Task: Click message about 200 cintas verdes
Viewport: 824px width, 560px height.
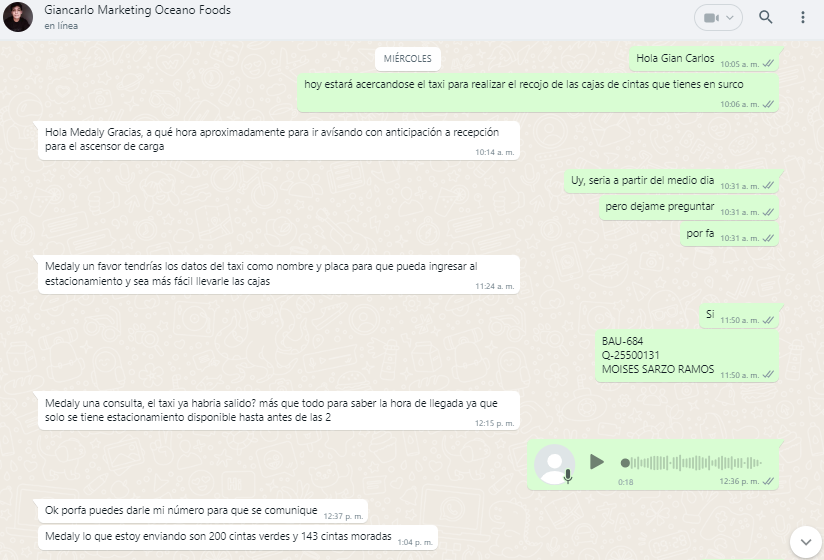Action: (218, 537)
